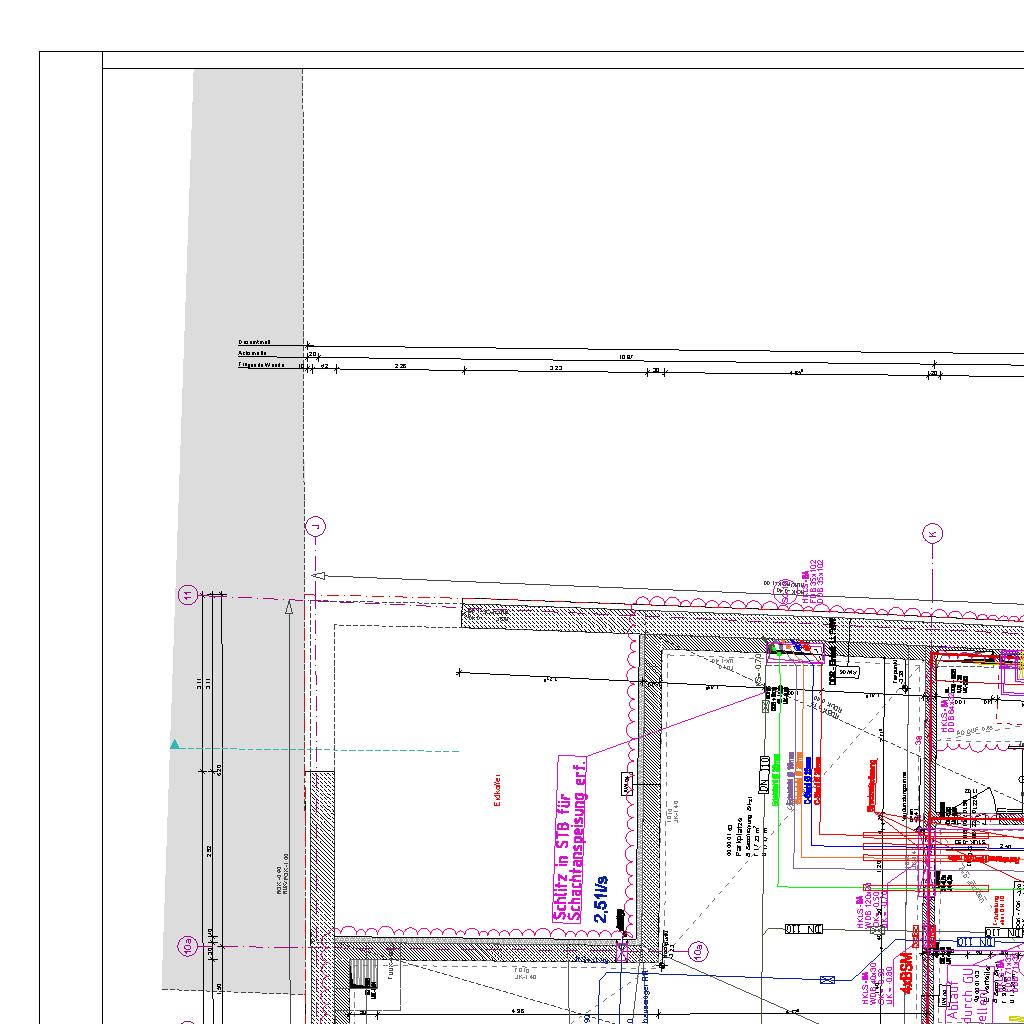
Task: Click the red vertical text label right of Parkplätze
Action: coord(871,798)
